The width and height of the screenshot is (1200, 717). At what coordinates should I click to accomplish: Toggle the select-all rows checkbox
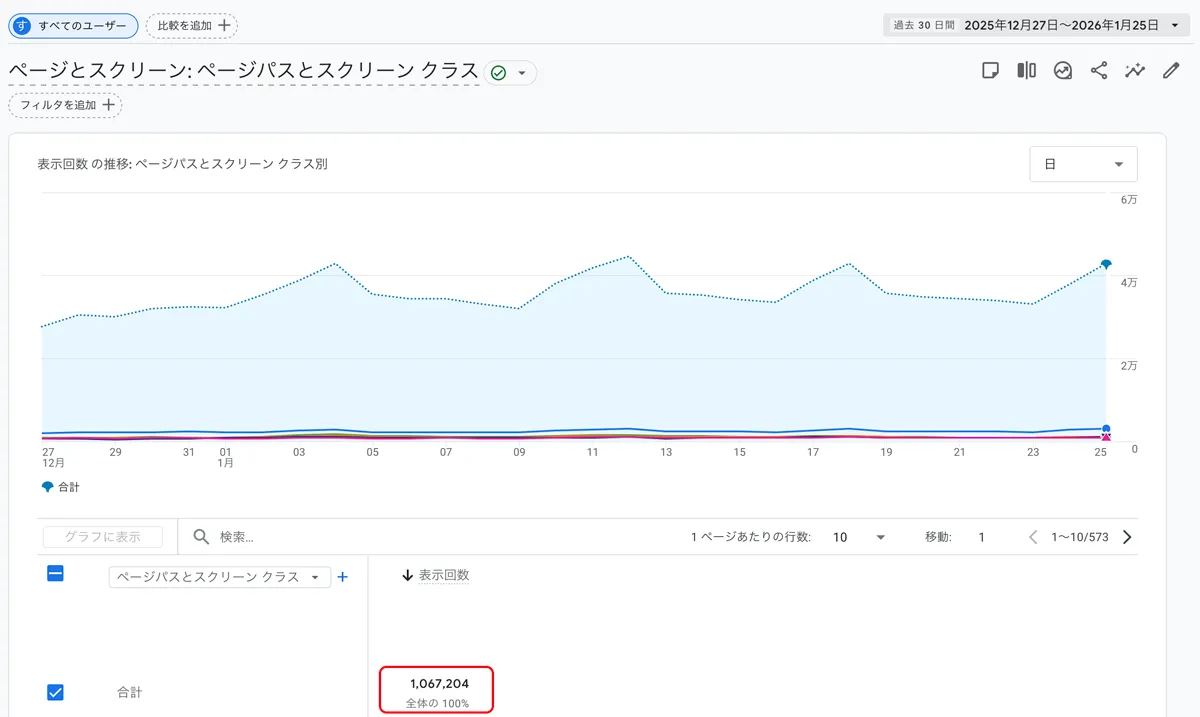point(56,574)
